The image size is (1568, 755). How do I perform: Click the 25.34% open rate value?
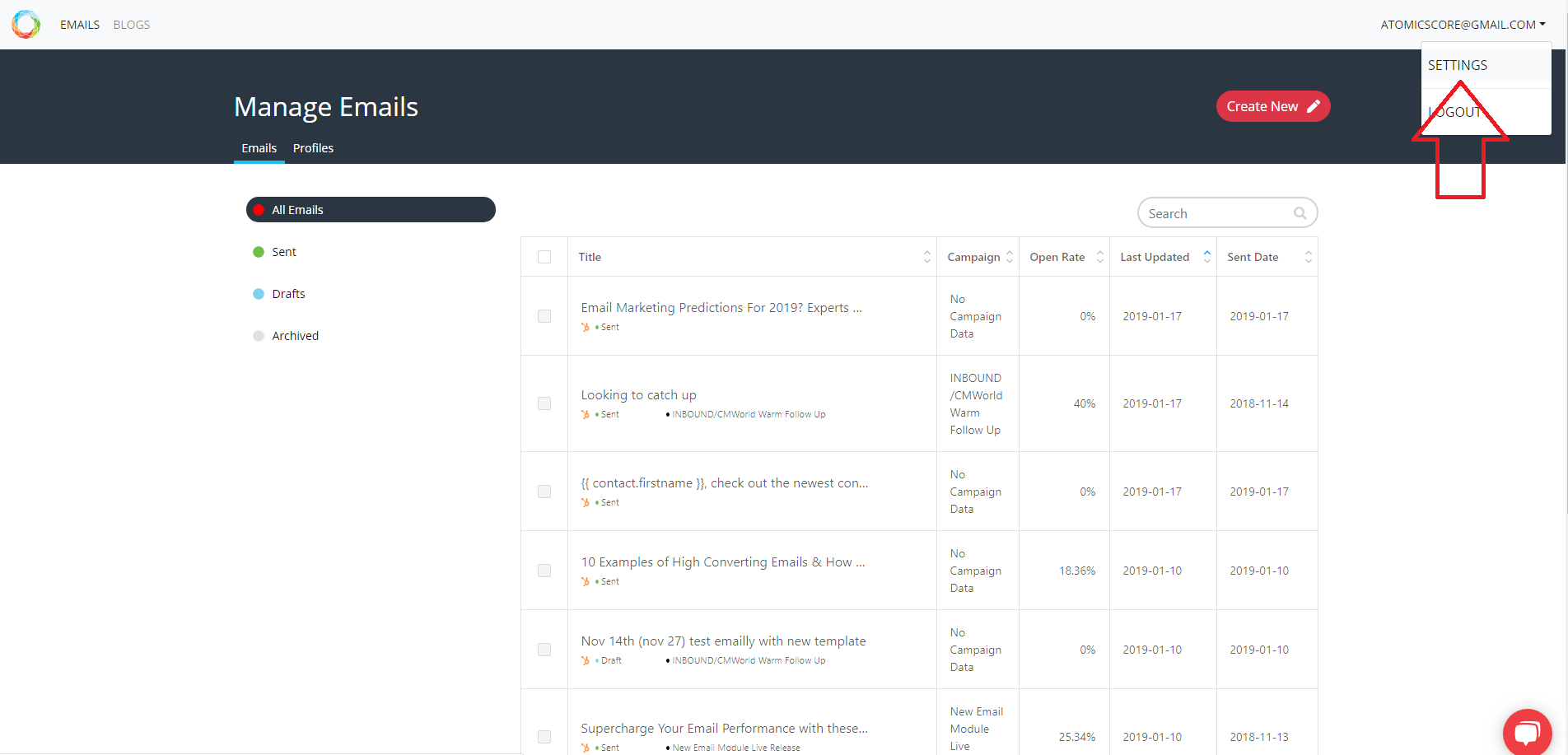coord(1077,737)
